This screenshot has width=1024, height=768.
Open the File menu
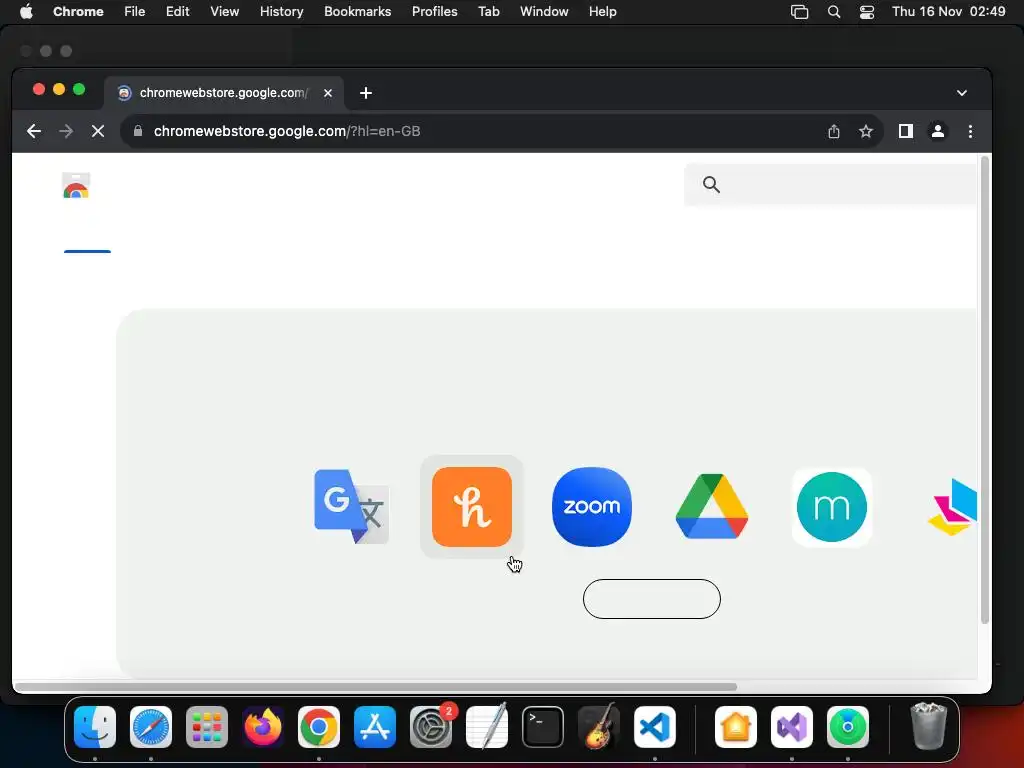tap(135, 11)
